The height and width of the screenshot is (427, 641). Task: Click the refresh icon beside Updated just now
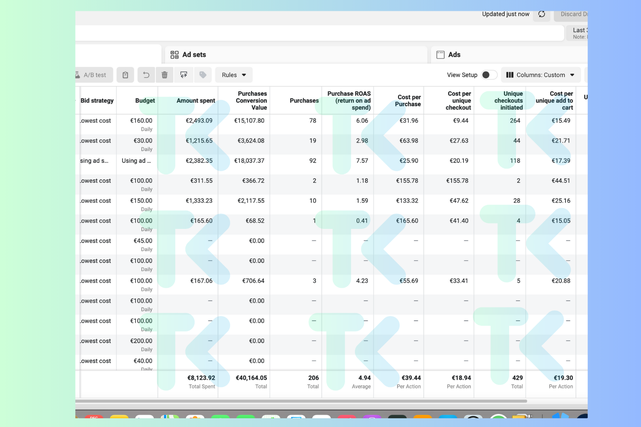pos(542,15)
